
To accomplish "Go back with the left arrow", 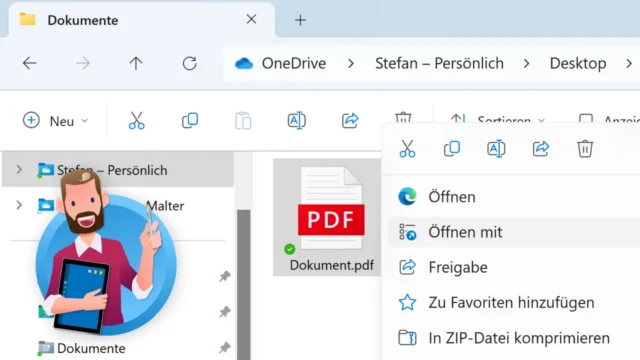I will (x=29, y=63).
